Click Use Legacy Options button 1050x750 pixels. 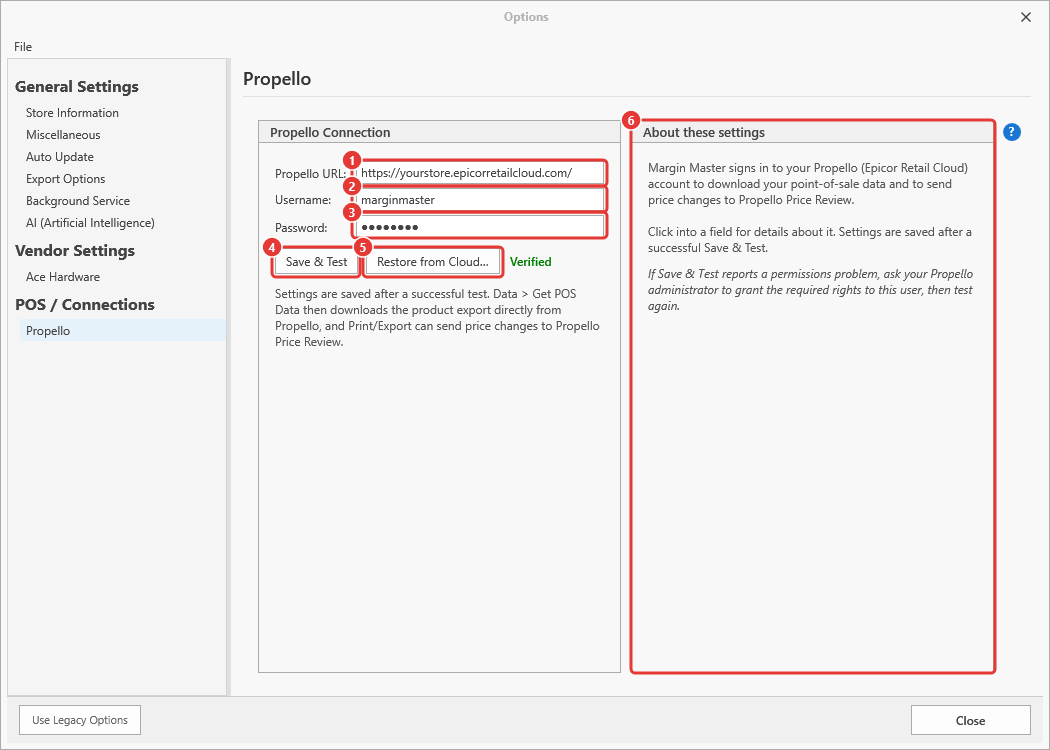pyautogui.click(x=80, y=720)
